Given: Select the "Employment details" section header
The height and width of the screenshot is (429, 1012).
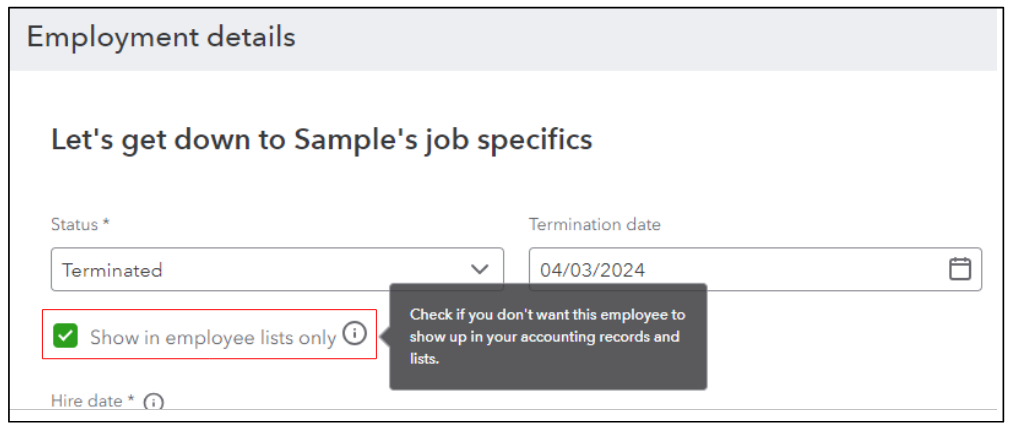Looking at the screenshot, I should coord(161,38).
